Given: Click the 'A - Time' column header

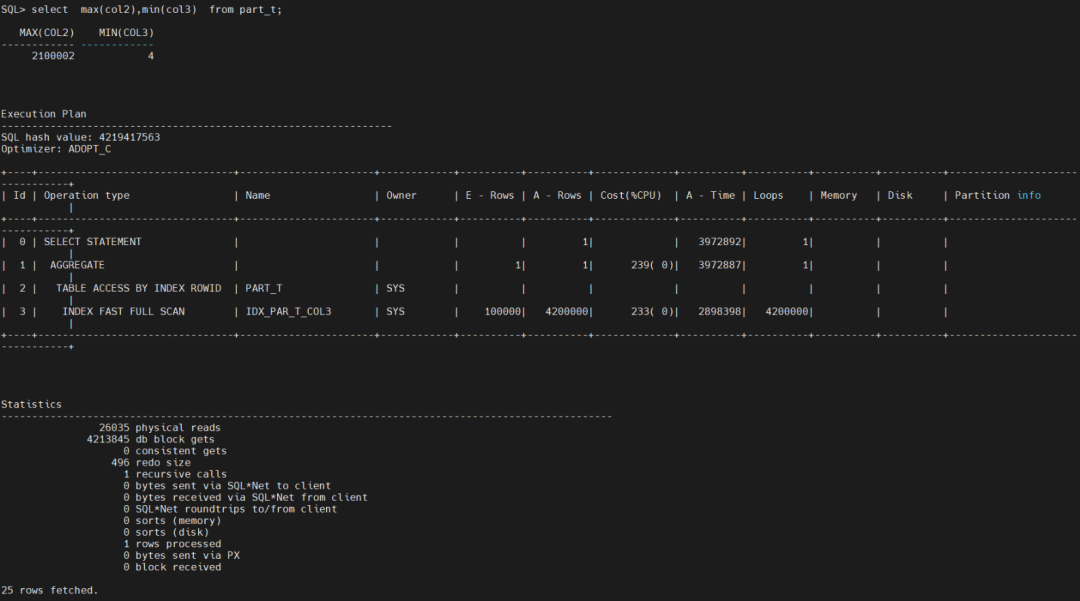Looking at the screenshot, I should 710,196.
